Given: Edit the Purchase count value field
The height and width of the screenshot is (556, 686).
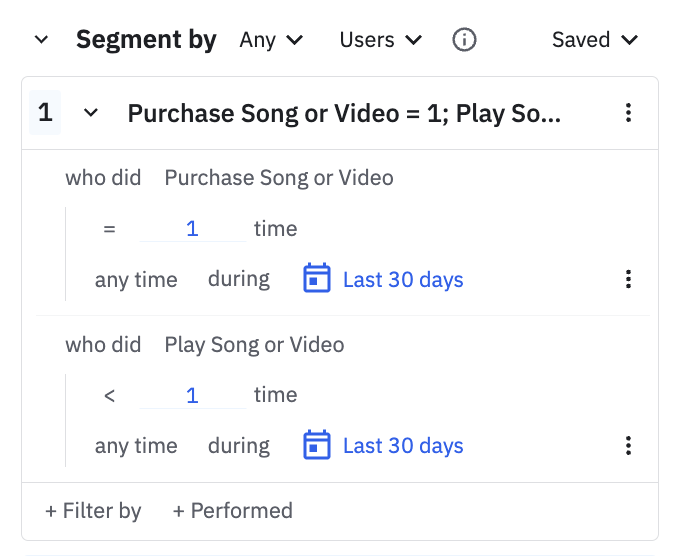Looking at the screenshot, I should point(192,229).
